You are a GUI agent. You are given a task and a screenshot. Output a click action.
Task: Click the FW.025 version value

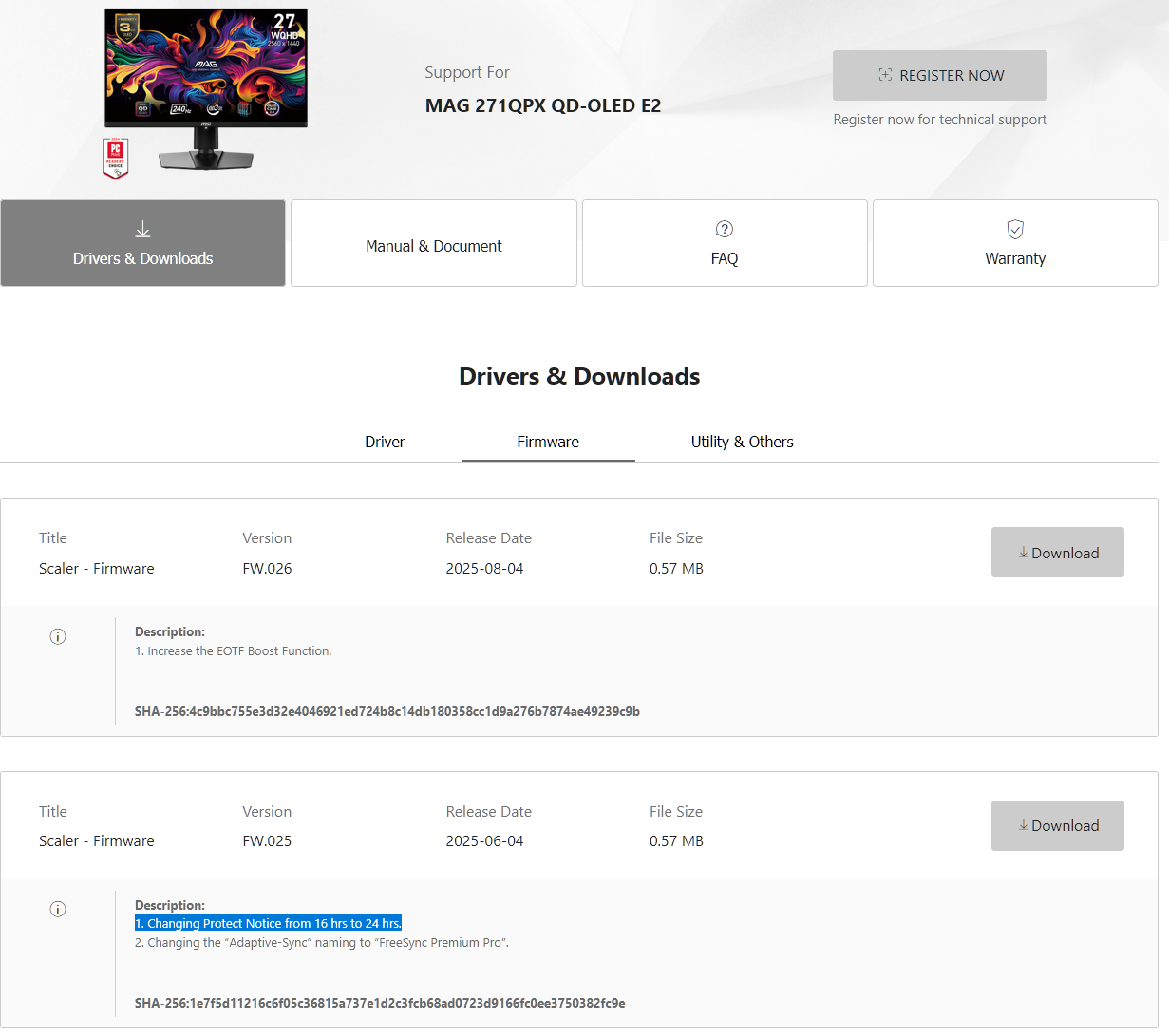point(267,840)
